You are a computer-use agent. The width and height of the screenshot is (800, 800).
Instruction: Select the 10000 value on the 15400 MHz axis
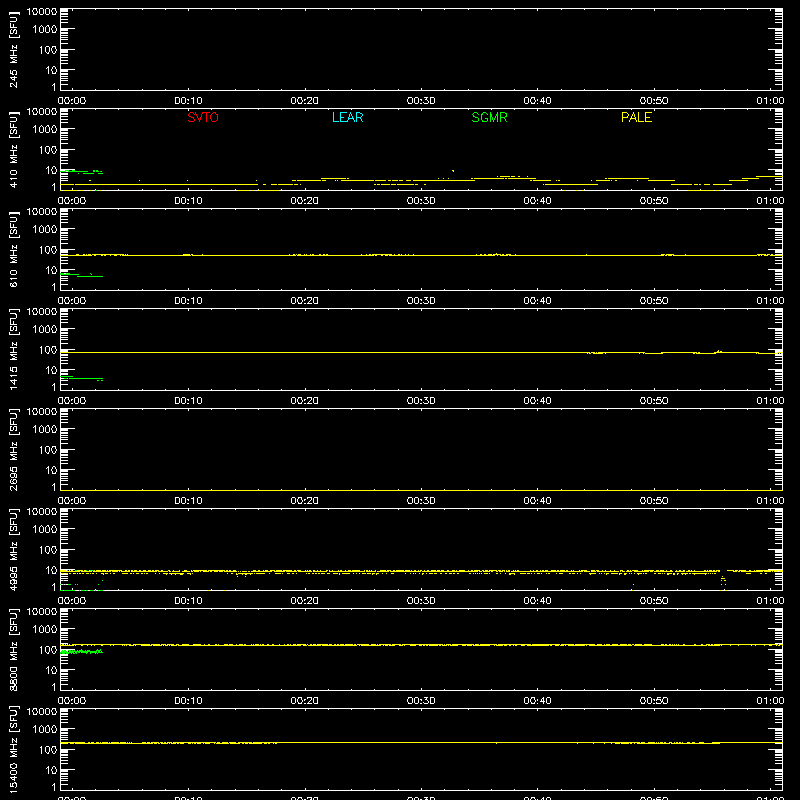pos(42,712)
